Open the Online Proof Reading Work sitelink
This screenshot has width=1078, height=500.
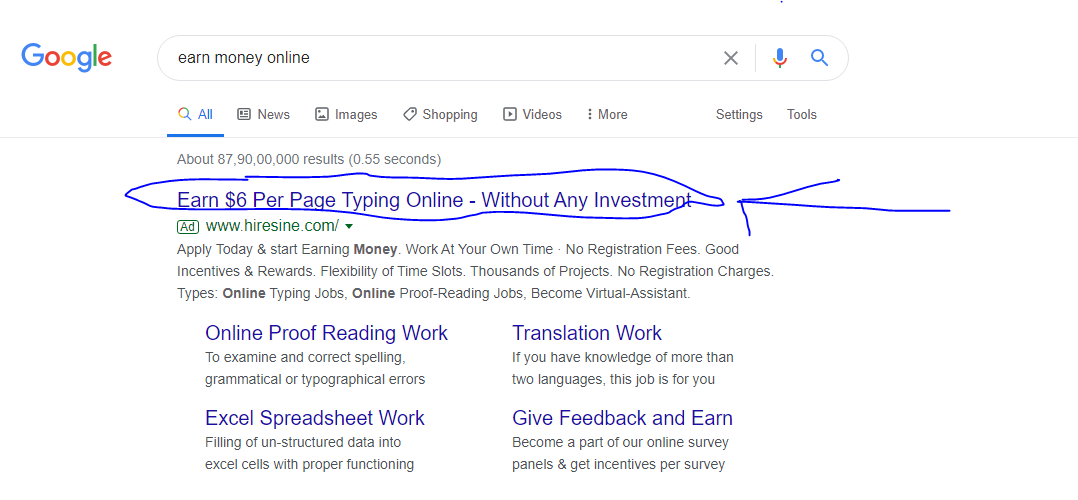(327, 333)
